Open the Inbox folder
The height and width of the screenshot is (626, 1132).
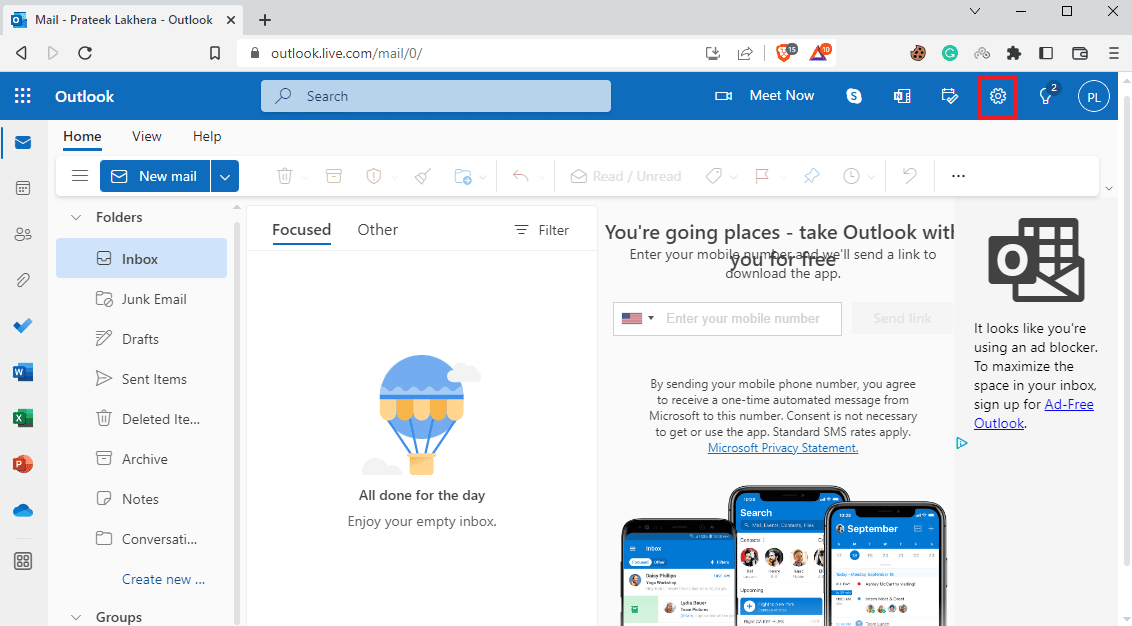142,258
